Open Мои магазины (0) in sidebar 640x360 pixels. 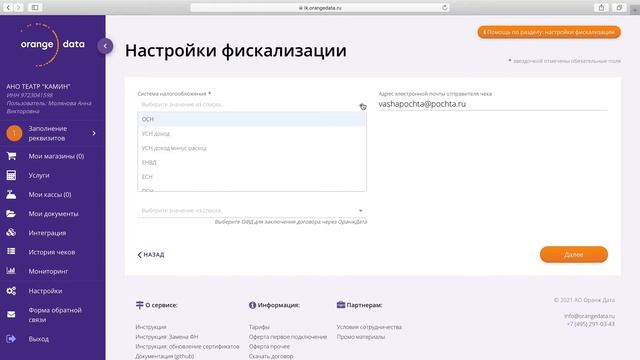[x=56, y=156]
